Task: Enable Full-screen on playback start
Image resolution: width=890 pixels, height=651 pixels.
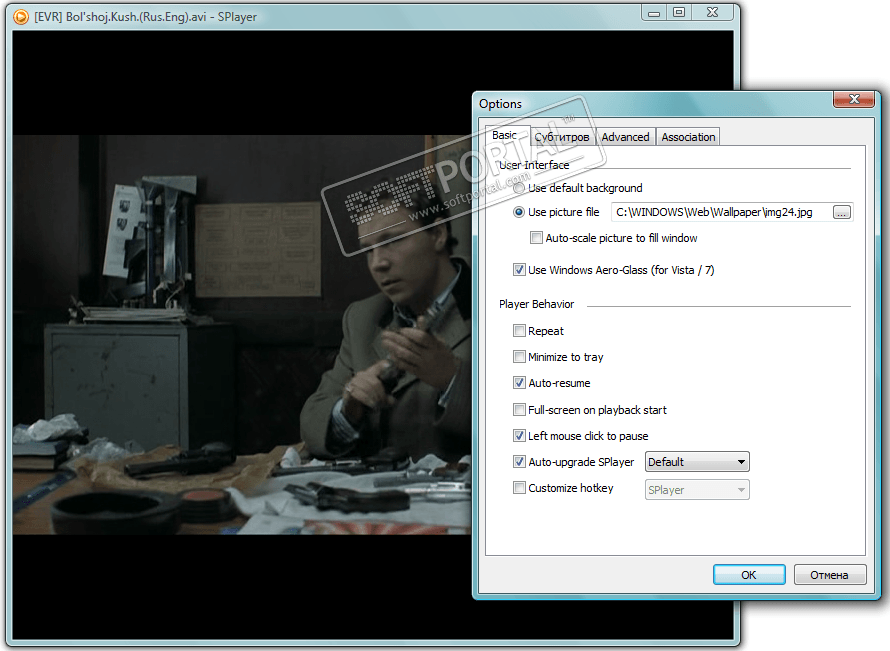Action: [519, 409]
